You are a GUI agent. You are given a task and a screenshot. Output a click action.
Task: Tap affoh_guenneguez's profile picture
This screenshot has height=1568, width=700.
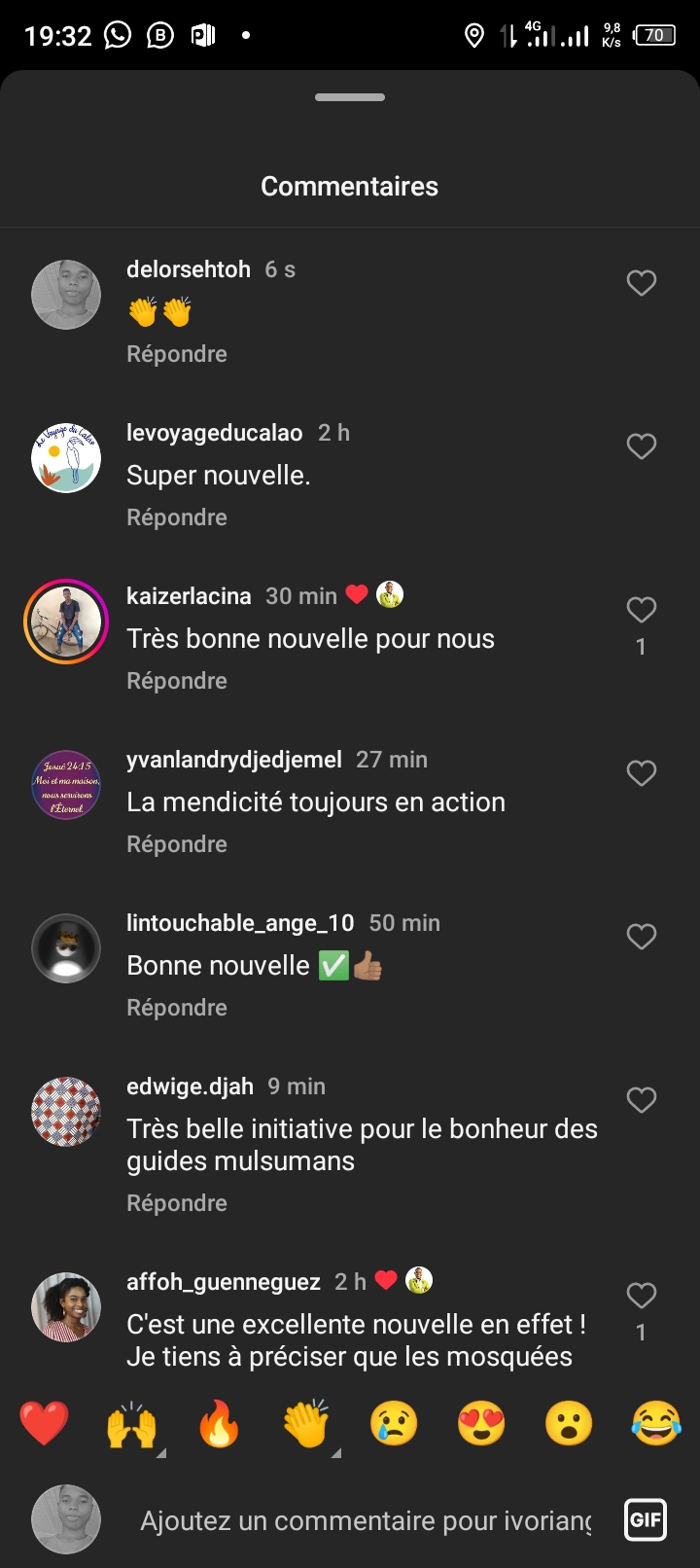[66, 1307]
